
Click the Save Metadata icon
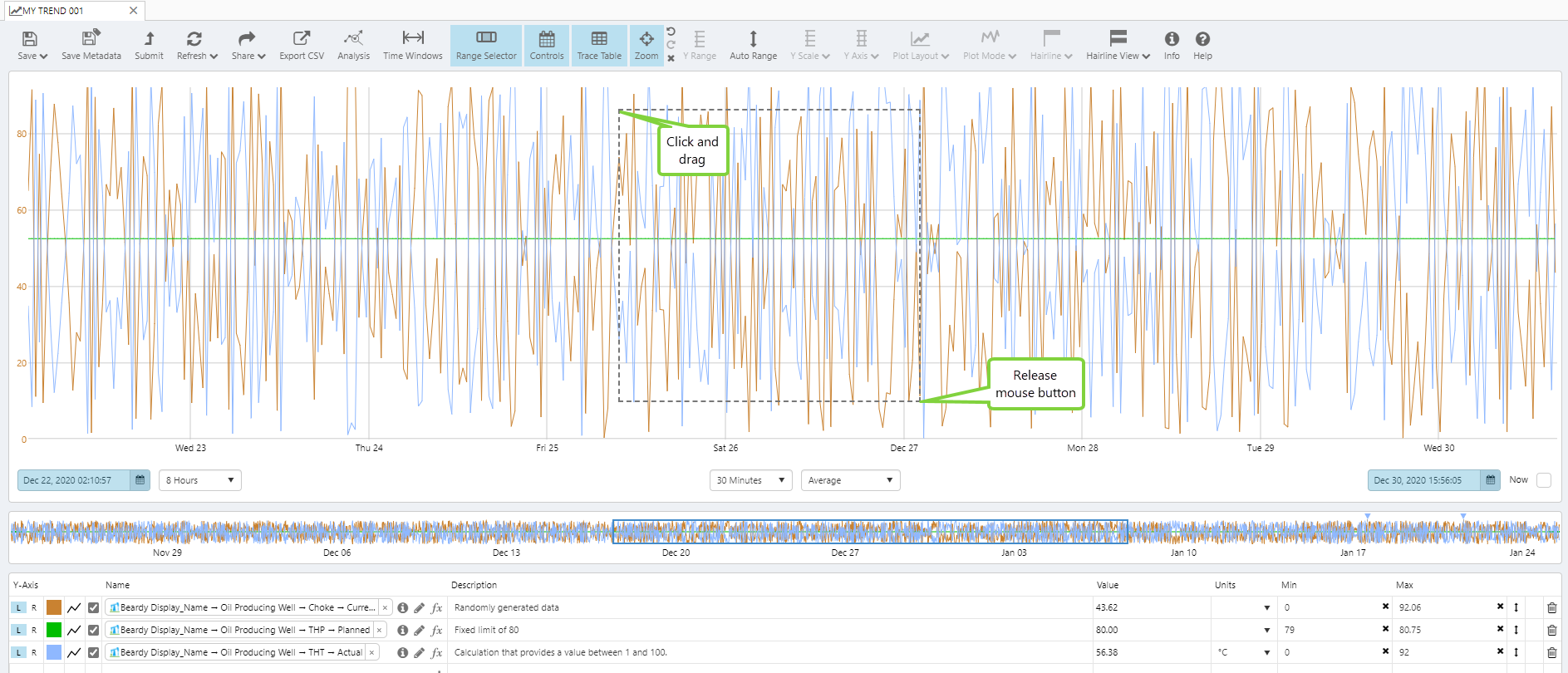coord(91,45)
